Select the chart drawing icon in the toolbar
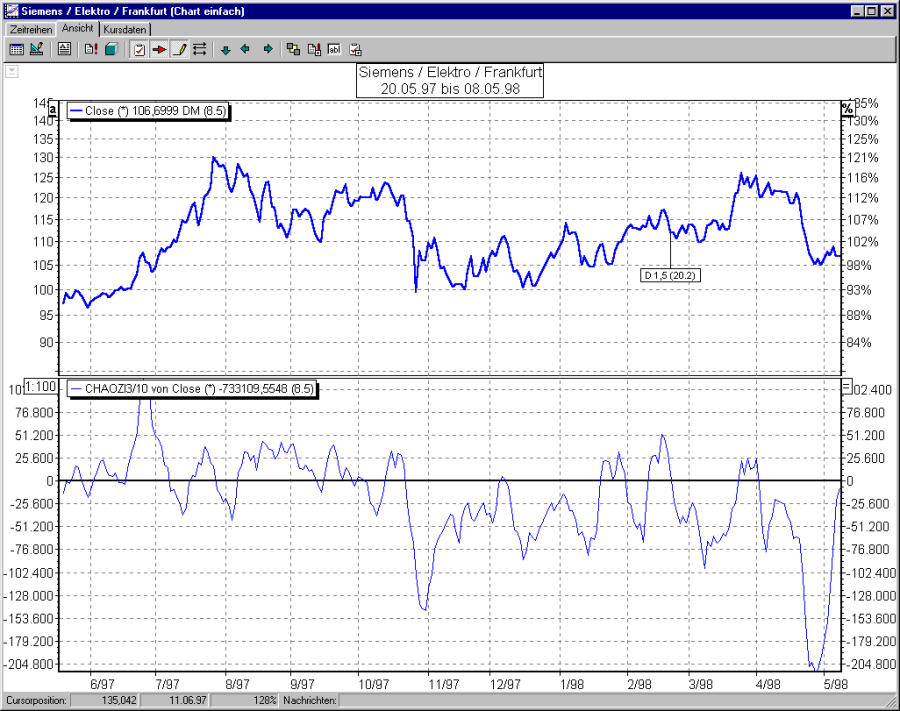900x711 pixels. pyautogui.click(x=35, y=48)
